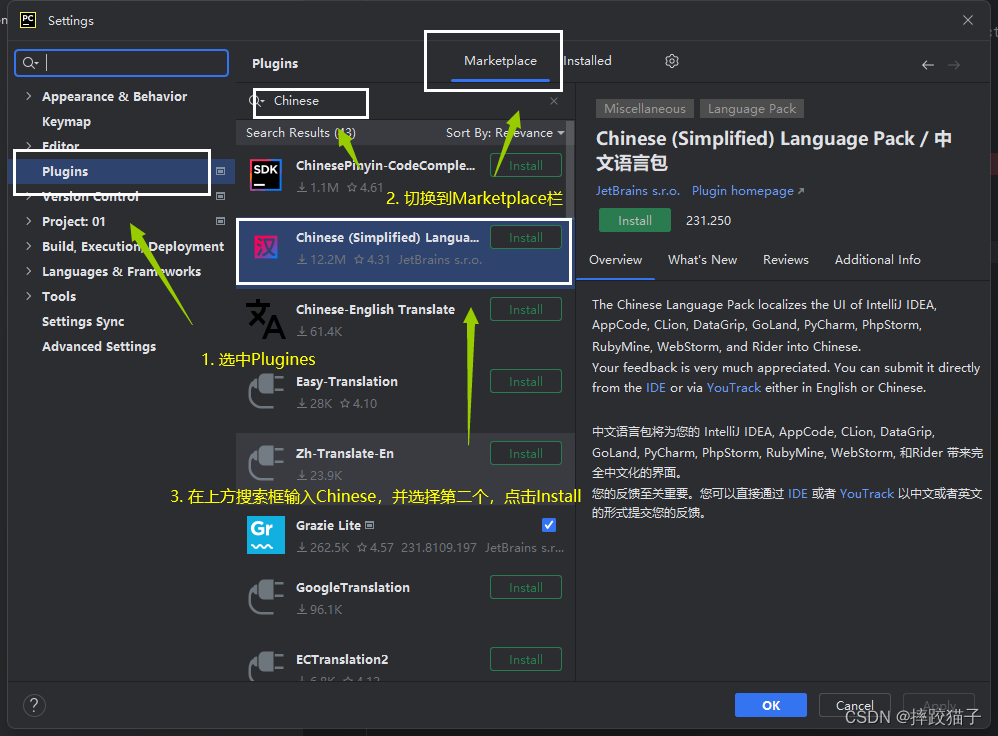Install ChinesePinyin-CodeCompletion plugin
The image size is (998, 736).
526,166
